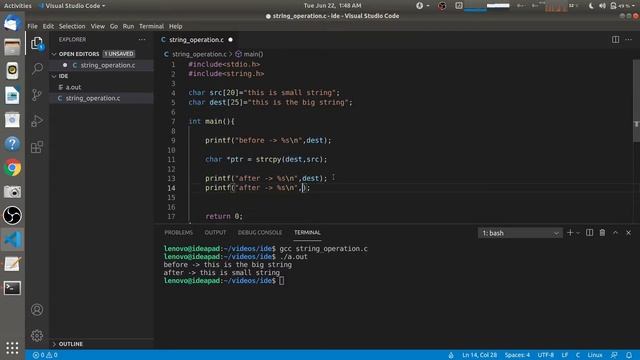
Task: Open the Extensions view
Action: 37,147
